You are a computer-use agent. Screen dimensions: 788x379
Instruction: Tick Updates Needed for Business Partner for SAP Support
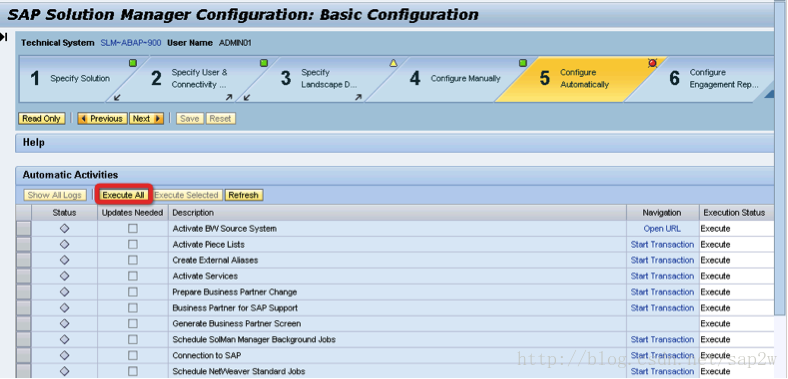133,308
